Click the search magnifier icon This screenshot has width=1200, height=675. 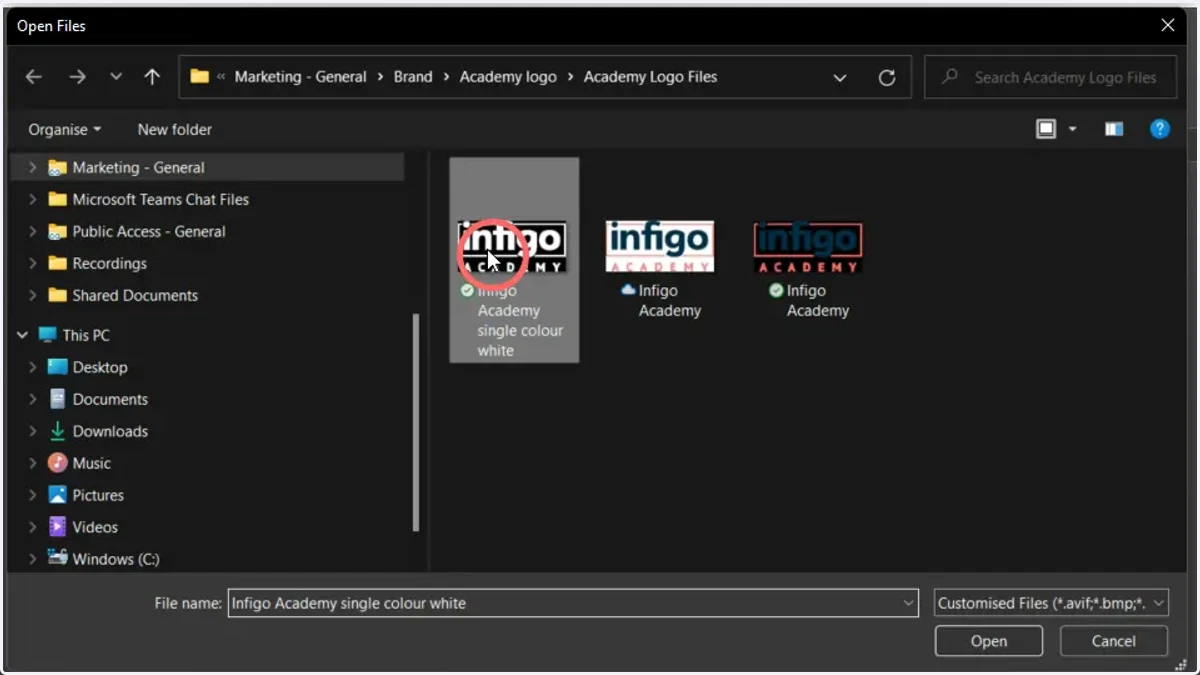950,76
